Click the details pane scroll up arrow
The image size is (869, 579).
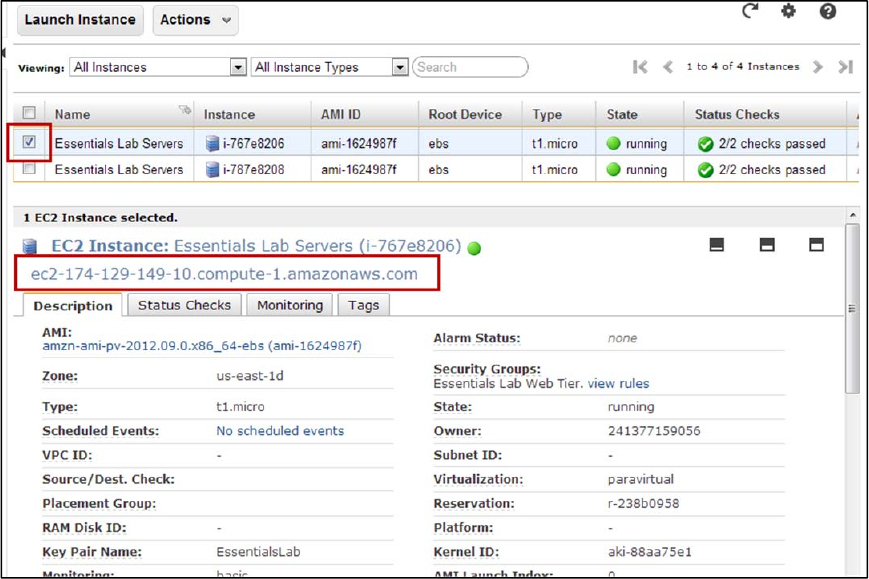(852, 215)
